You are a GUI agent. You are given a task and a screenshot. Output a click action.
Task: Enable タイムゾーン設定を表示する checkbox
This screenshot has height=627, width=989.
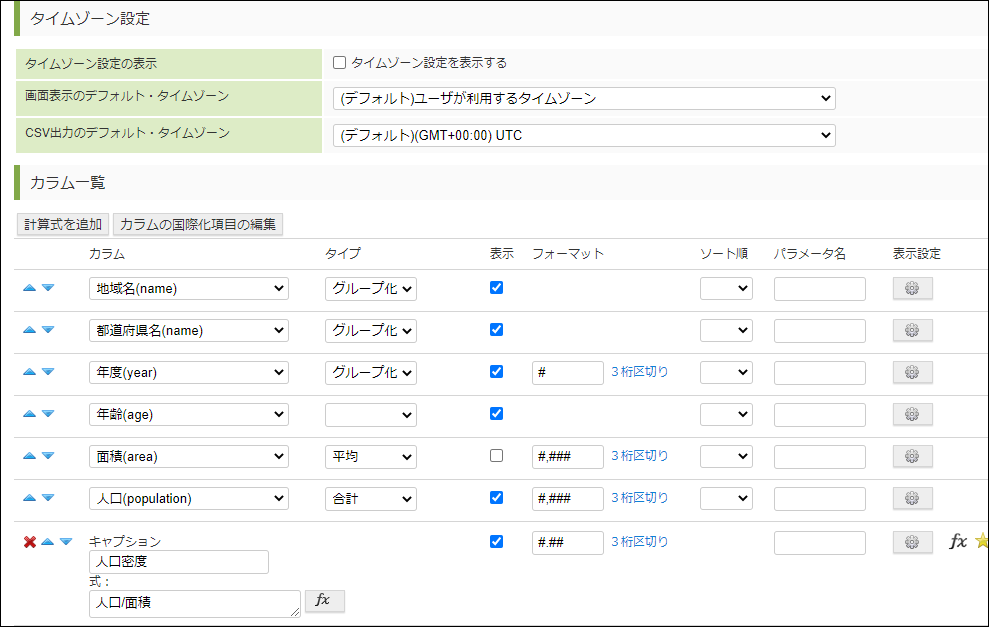pos(340,63)
